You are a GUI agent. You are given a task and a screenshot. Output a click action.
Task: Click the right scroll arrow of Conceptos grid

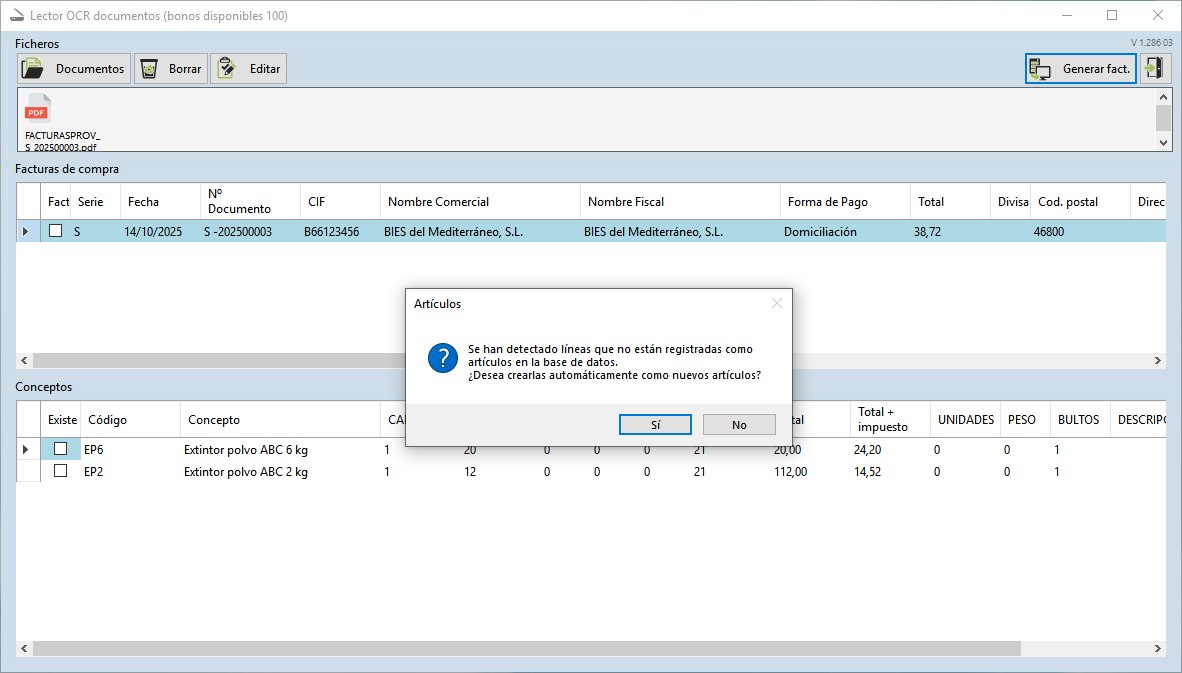1158,648
